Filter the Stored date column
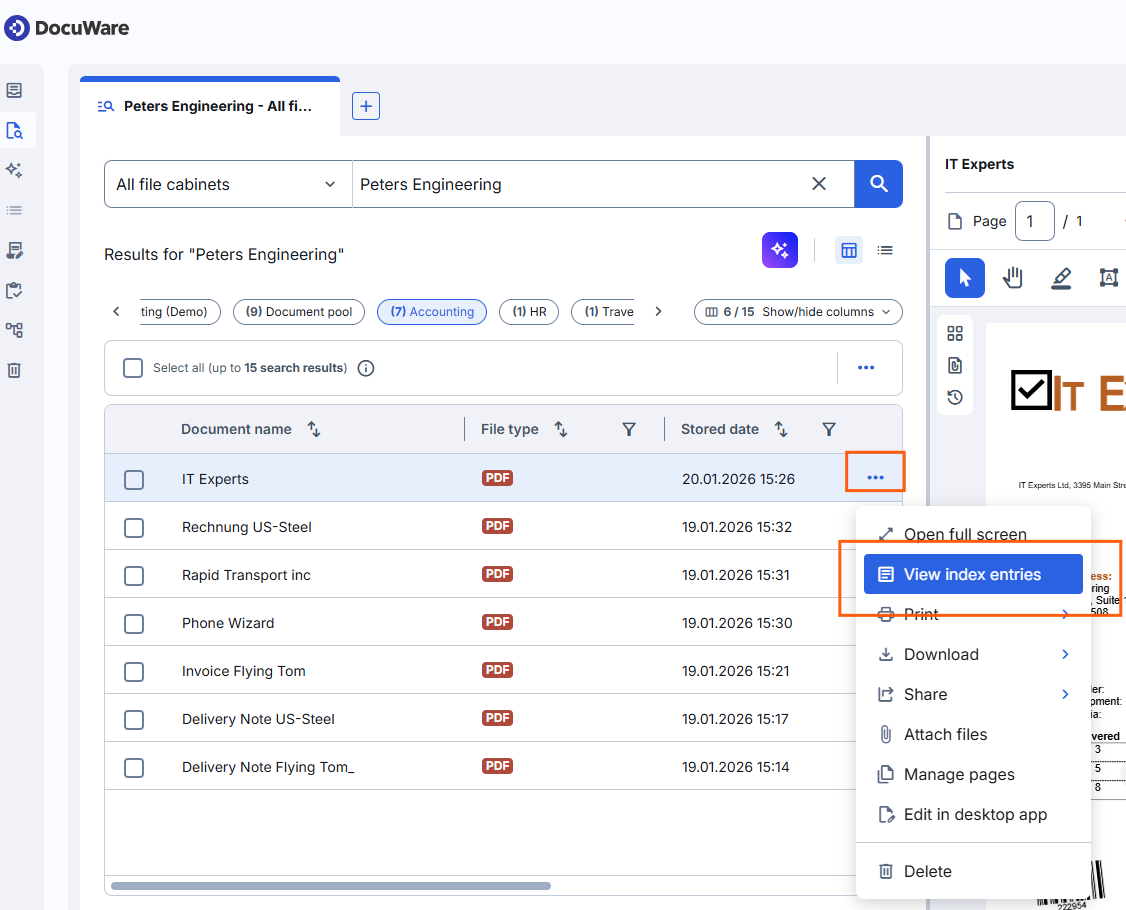This screenshot has height=910, width=1126. [829, 430]
